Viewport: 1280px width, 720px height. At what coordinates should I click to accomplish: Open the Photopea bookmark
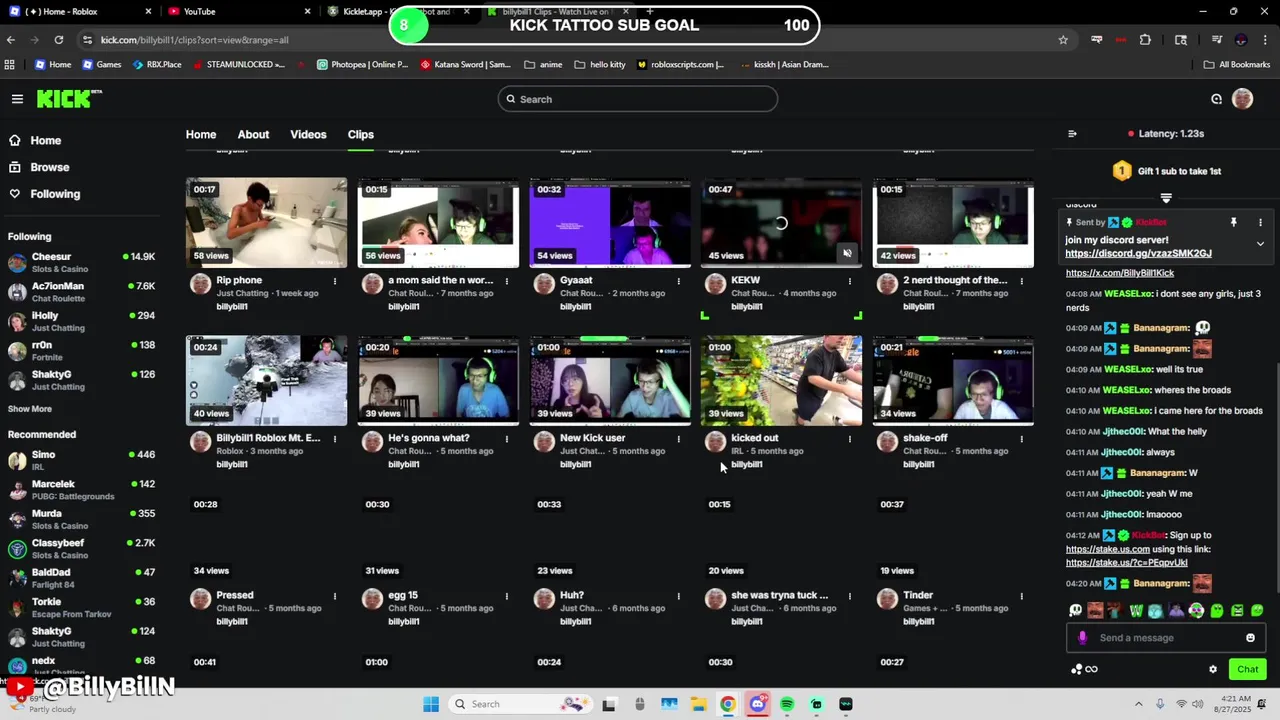pos(362,64)
